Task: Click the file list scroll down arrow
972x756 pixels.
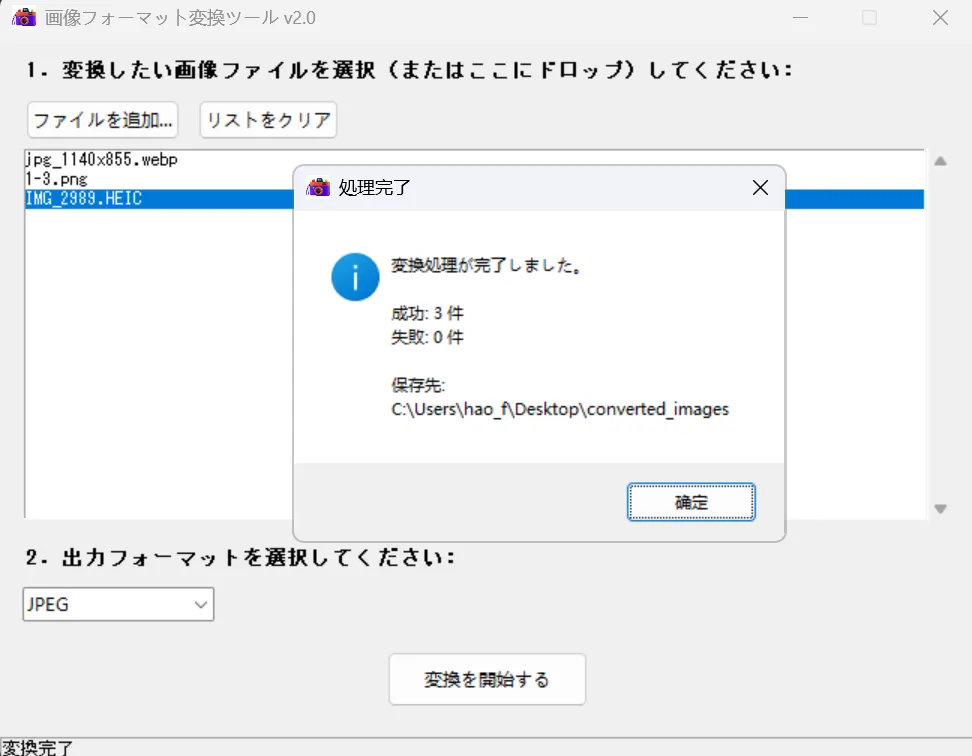Action: coord(940,509)
